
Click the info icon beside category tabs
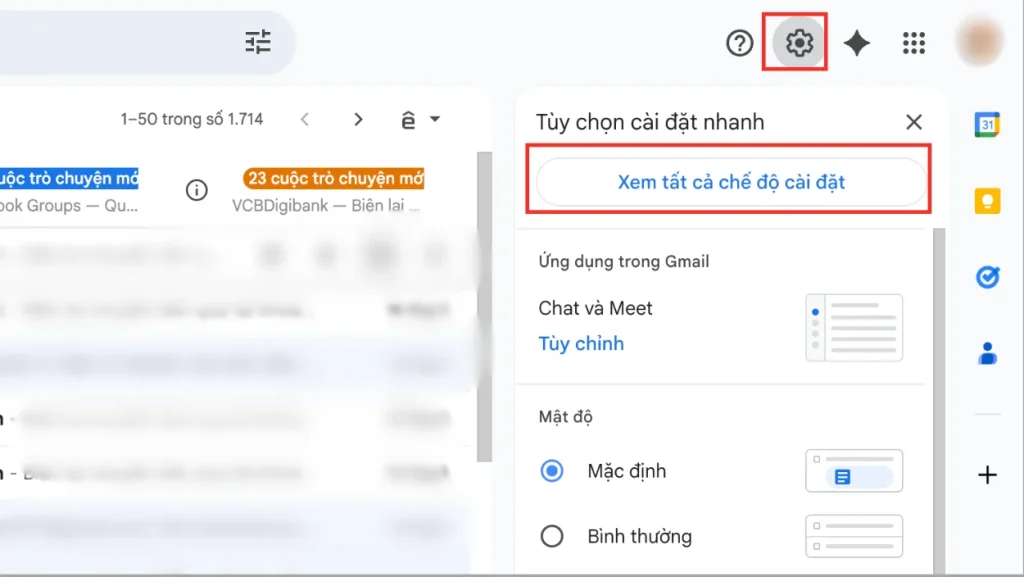[x=197, y=191]
